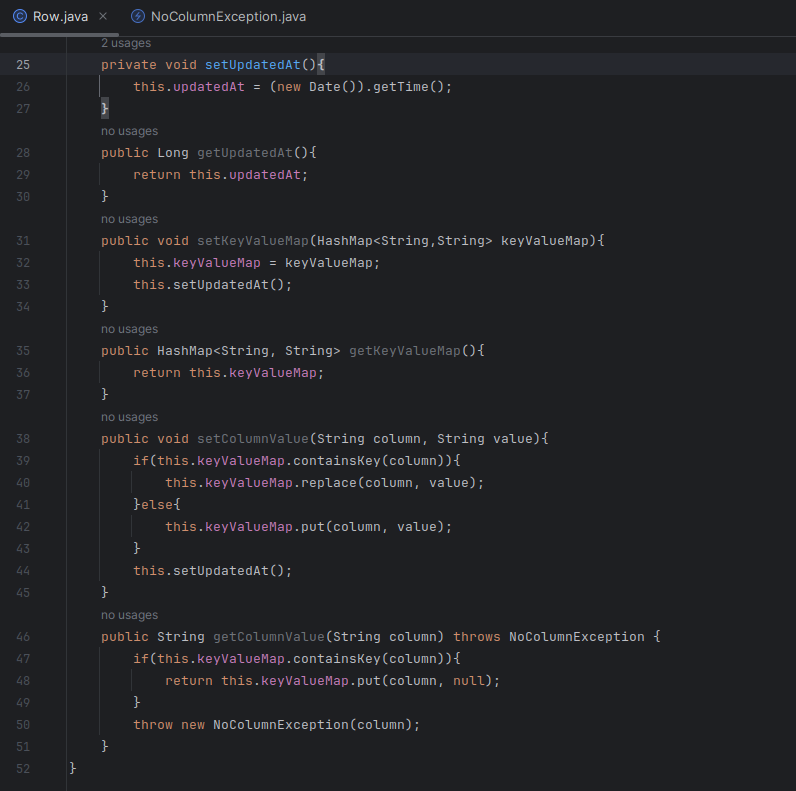The height and width of the screenshot is (791, 796).
Task: Click 'no usages' hint above getUpdatedAt
Action: (129, 131)
